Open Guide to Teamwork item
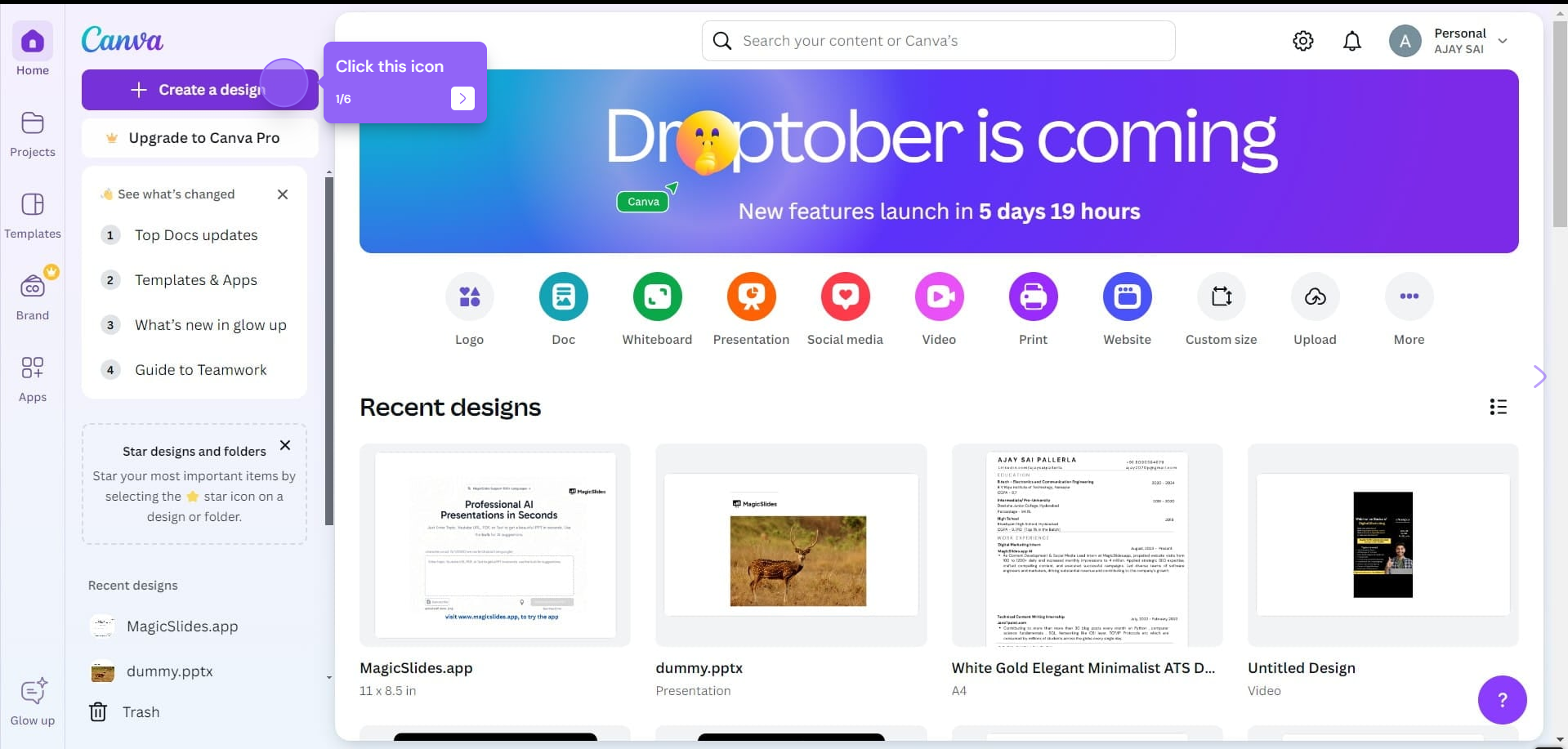1568x749 pixels. click(196, 370)
